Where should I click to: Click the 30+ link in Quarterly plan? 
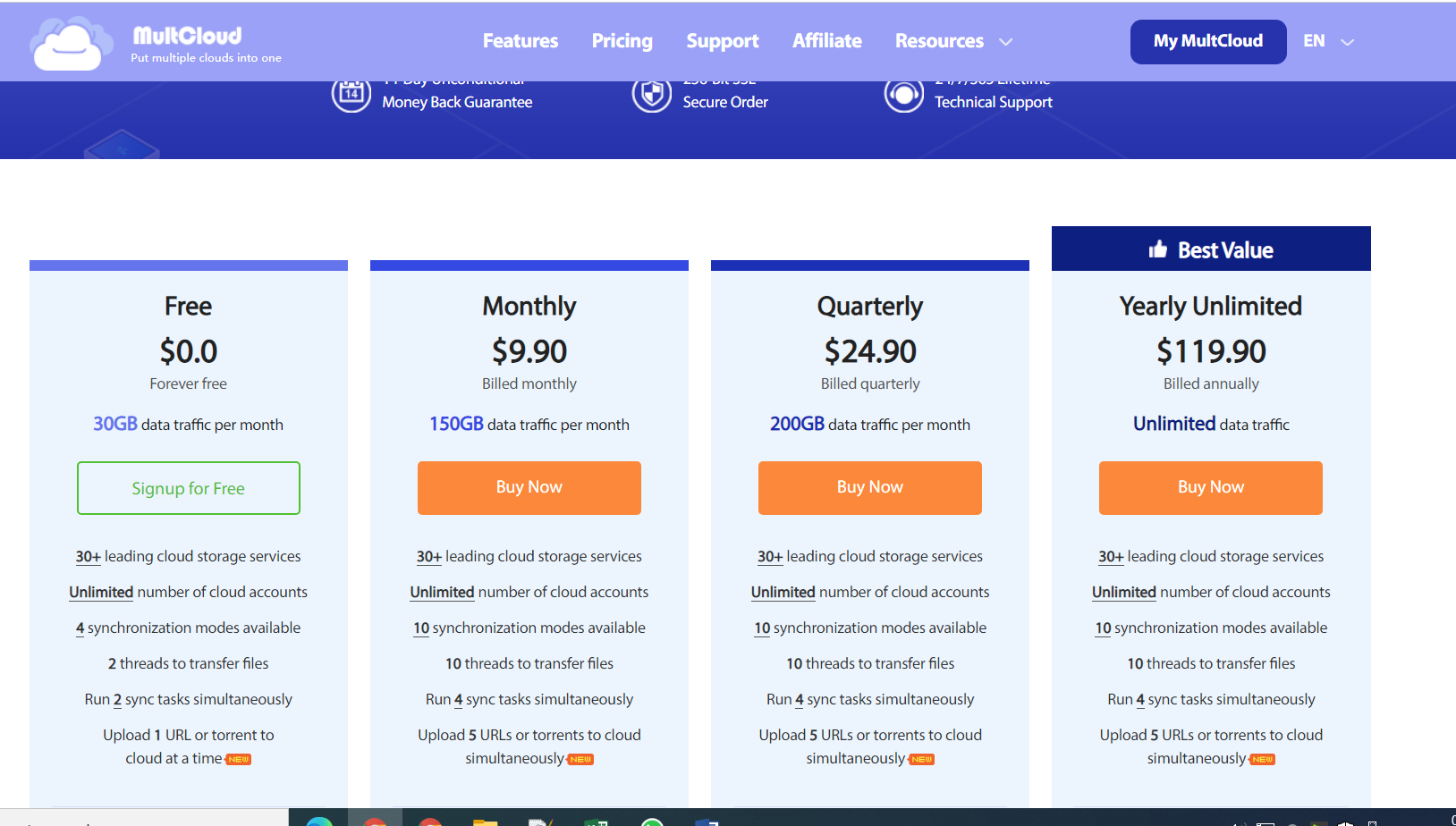pyautogui.click(x=770, y=557)
